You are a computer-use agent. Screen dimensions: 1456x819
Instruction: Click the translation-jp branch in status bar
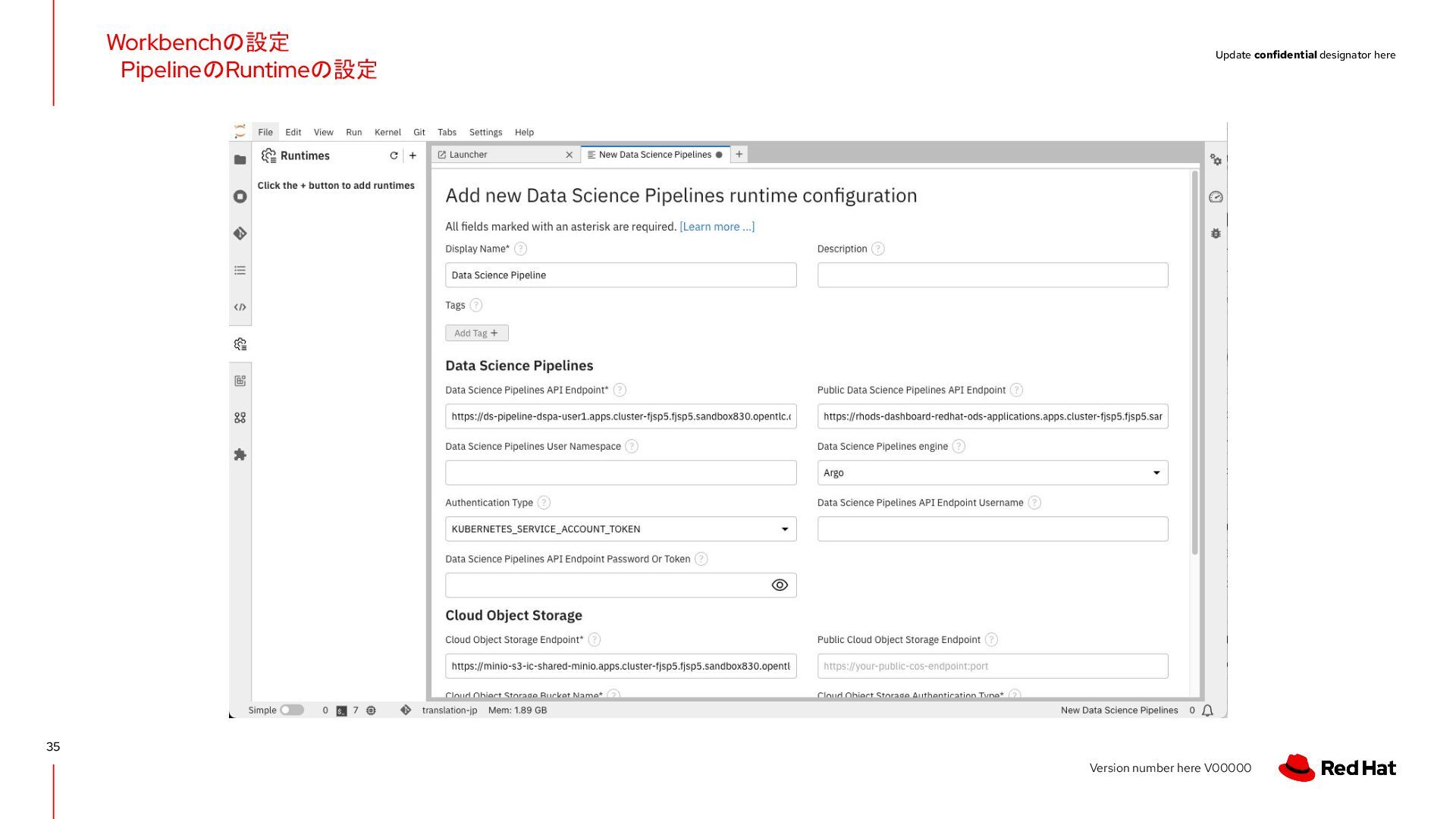coord(450,711)
